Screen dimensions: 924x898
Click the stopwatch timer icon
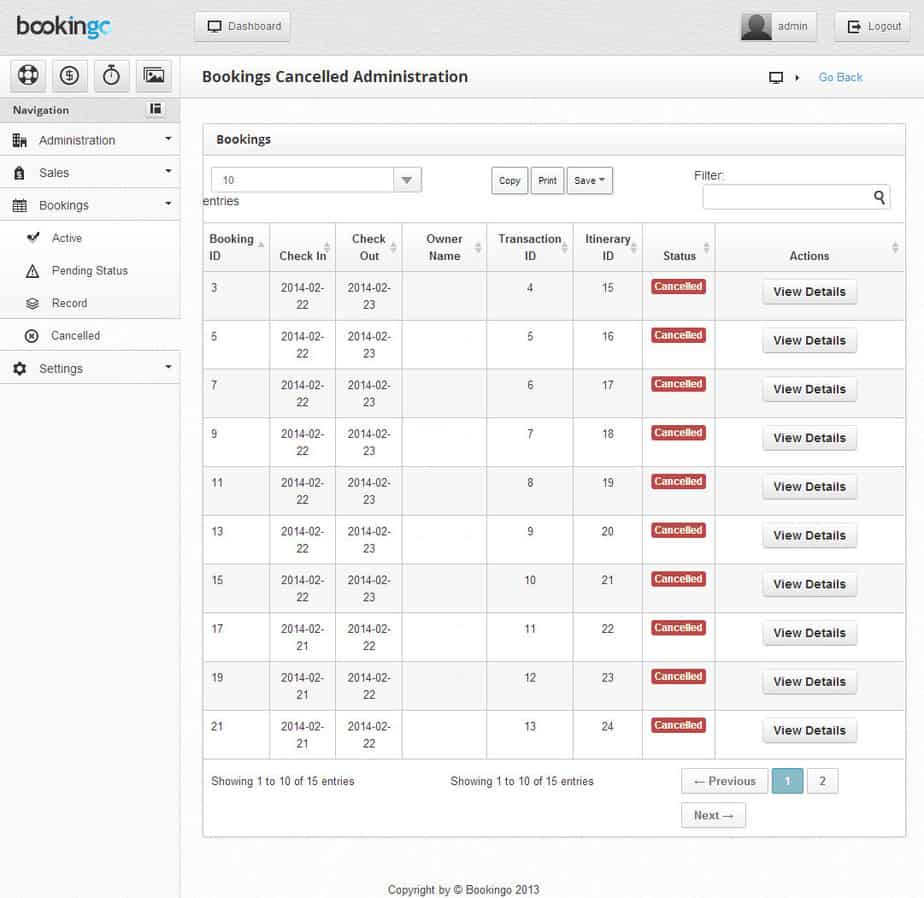(111, 75)
